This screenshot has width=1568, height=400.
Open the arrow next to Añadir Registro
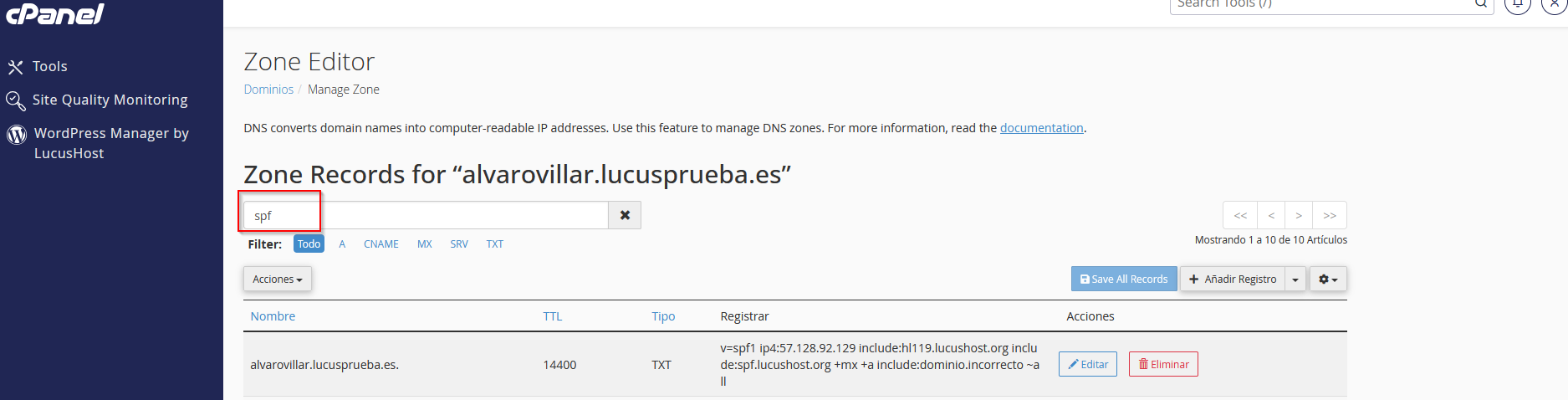pyautogui.click(x=1295, y=279)
